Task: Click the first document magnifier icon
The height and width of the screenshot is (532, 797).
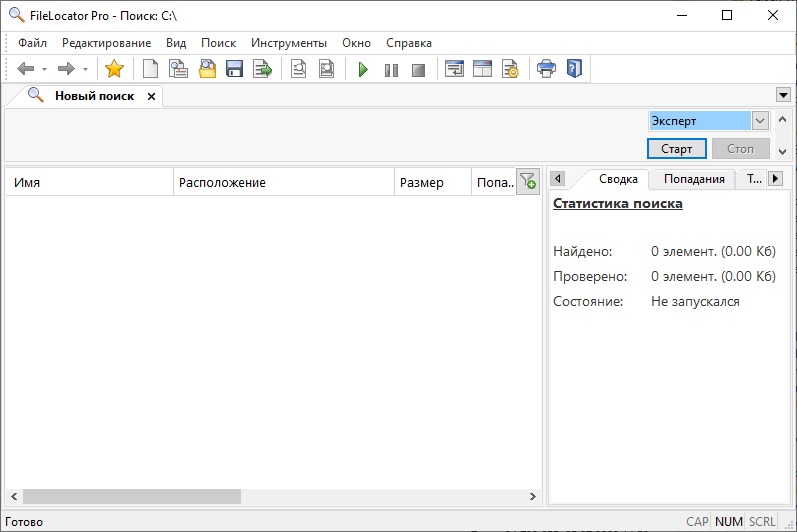Action: click(298, 69)
